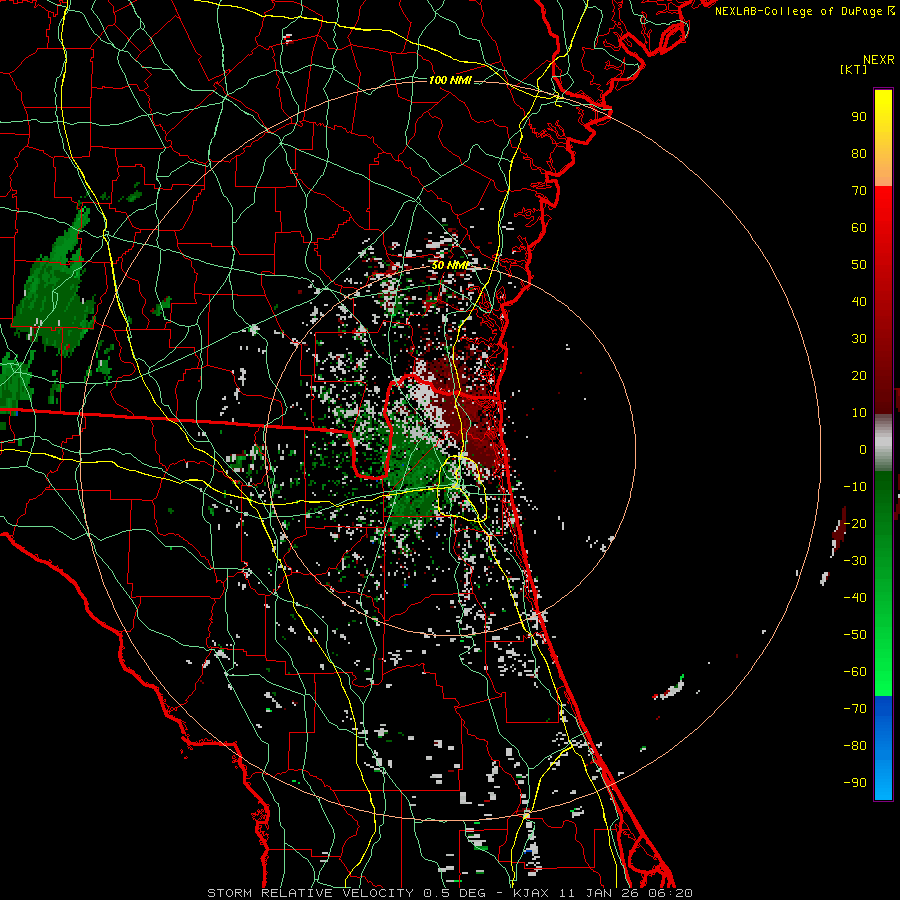This screenshot has height=900, width=900.
Task: Click the 20 value on velocity scale
Action: [859, 376]
